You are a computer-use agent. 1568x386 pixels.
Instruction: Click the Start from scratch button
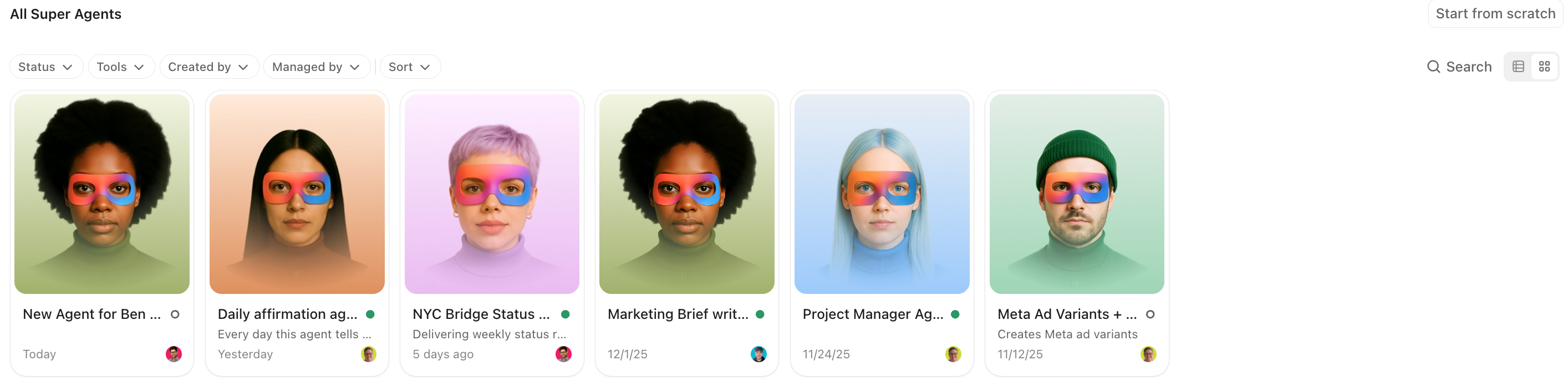[1495, 13]
